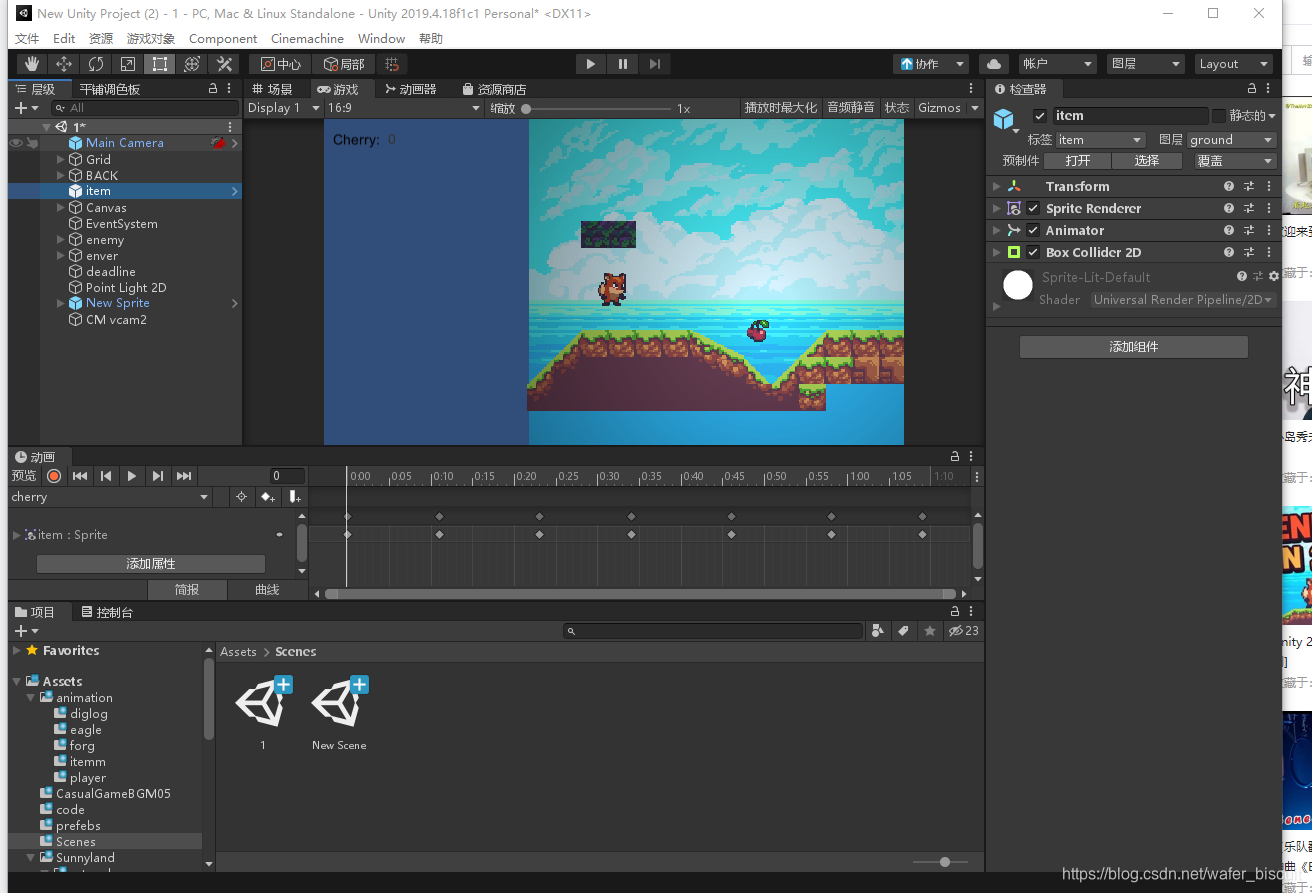The image size is (1312, 893).
Task: Open the layer ground dropdown
Action: [x=1231, y=140]
